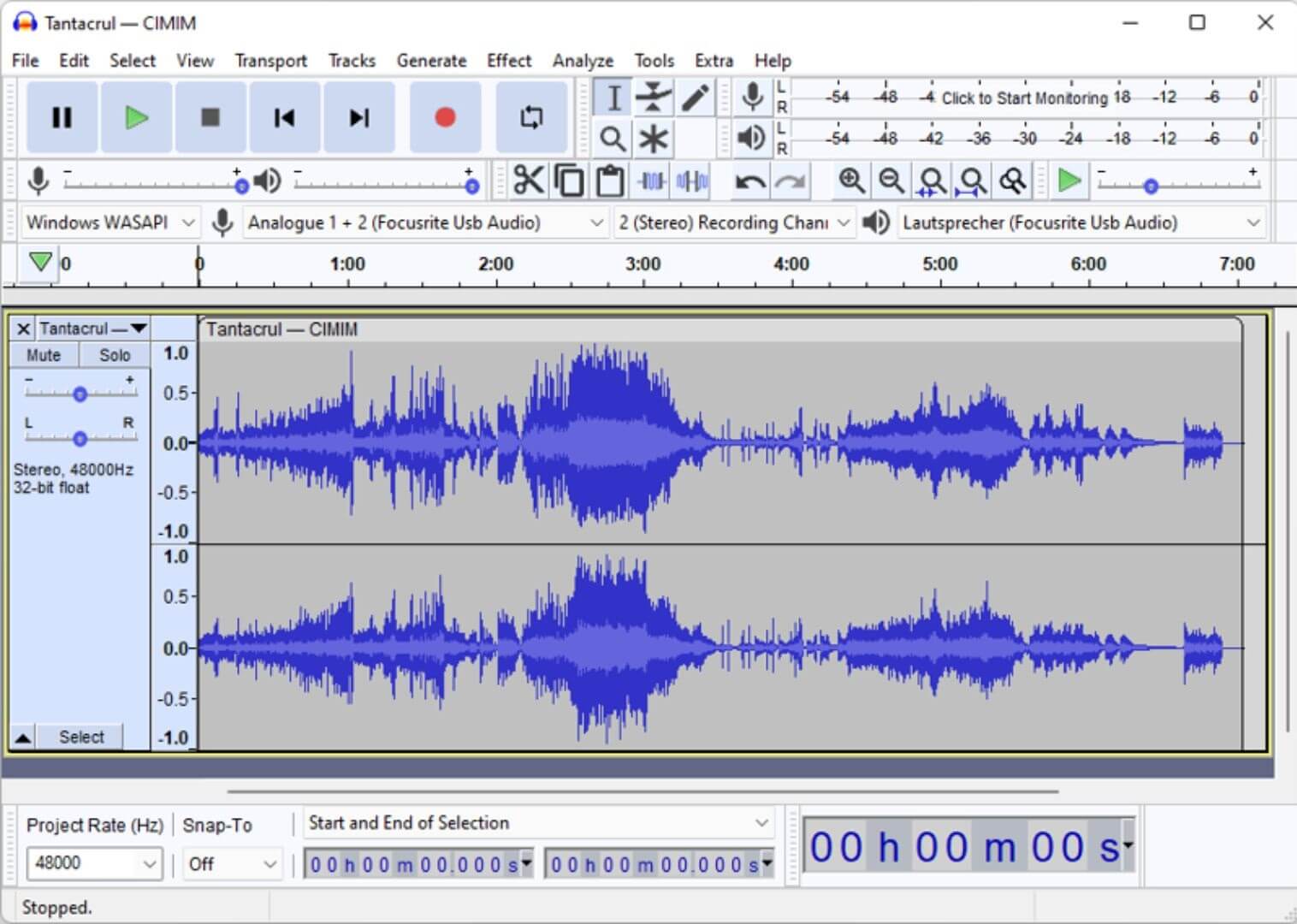Undo the last edit
1297x924 pixels.
(747, 181)
